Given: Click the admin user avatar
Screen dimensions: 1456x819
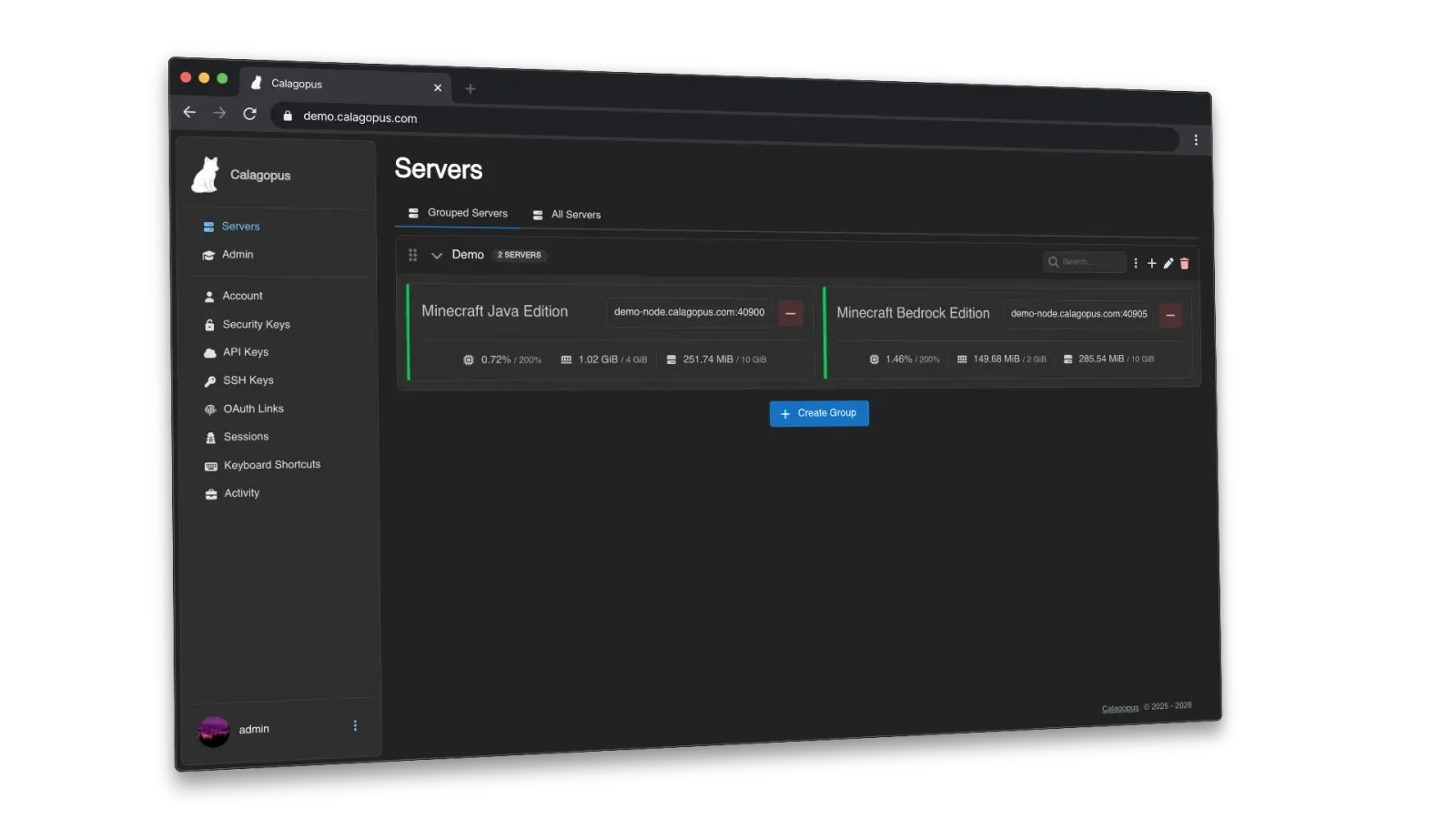Looking at the screenshot, I should 214,731.
